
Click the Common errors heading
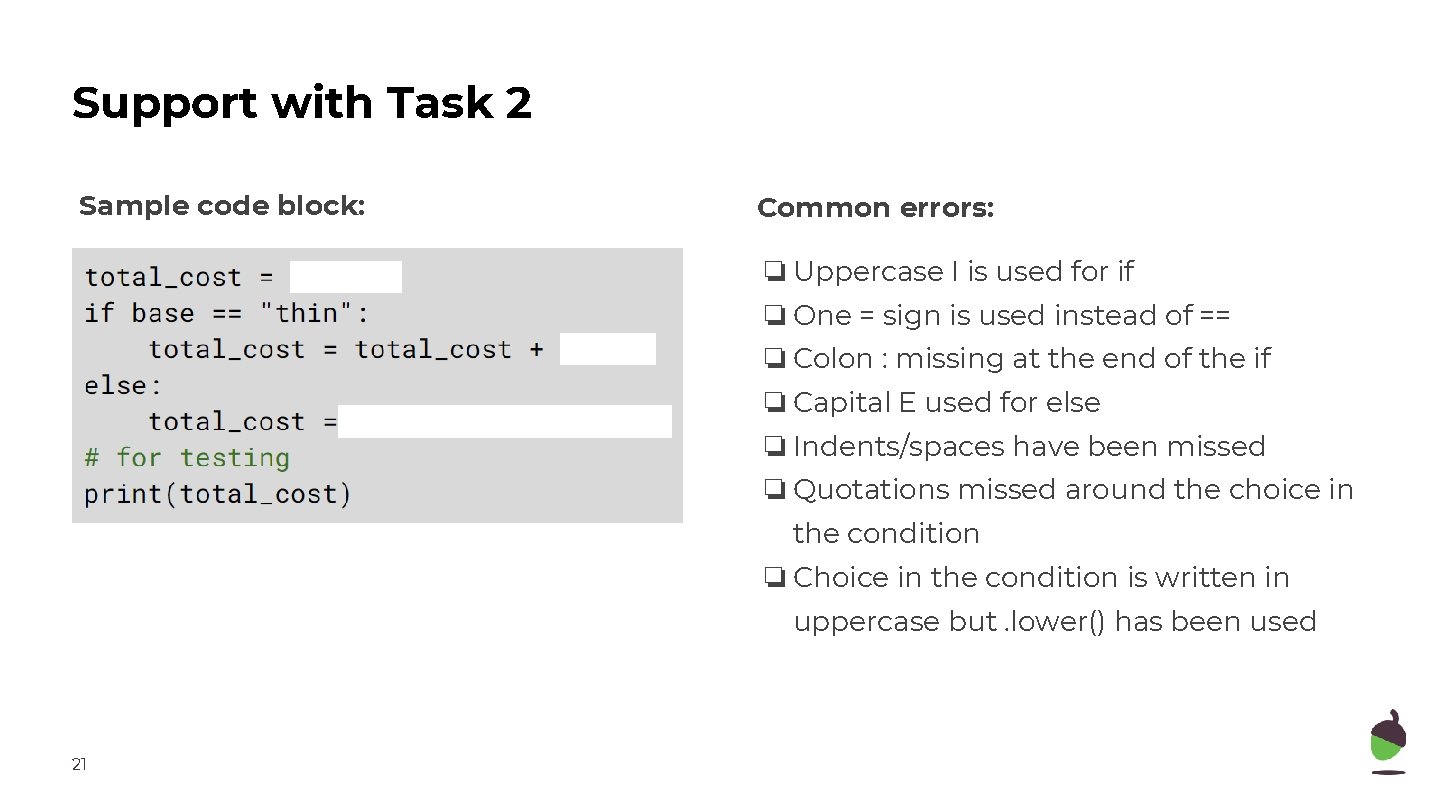876,208
